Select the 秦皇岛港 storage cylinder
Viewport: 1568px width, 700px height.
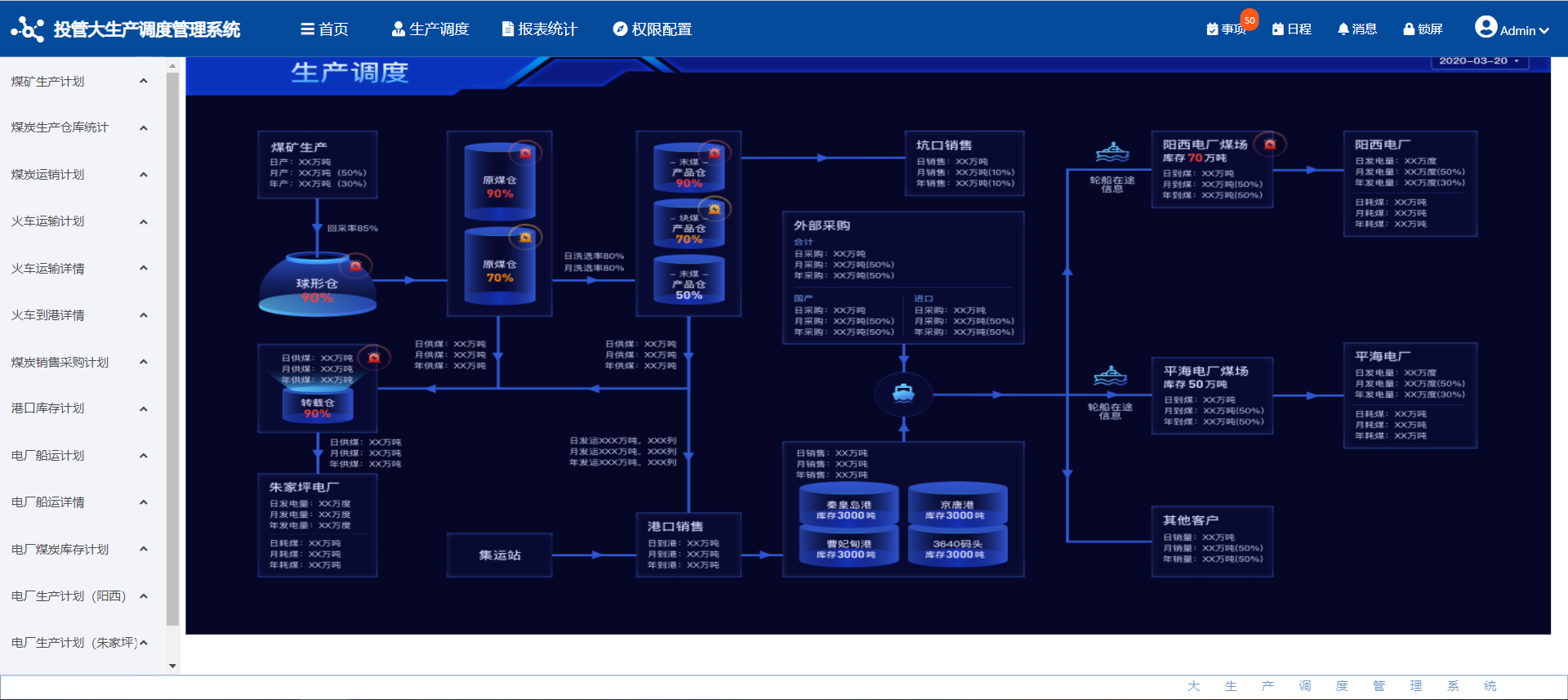click(x=849, y=504)
